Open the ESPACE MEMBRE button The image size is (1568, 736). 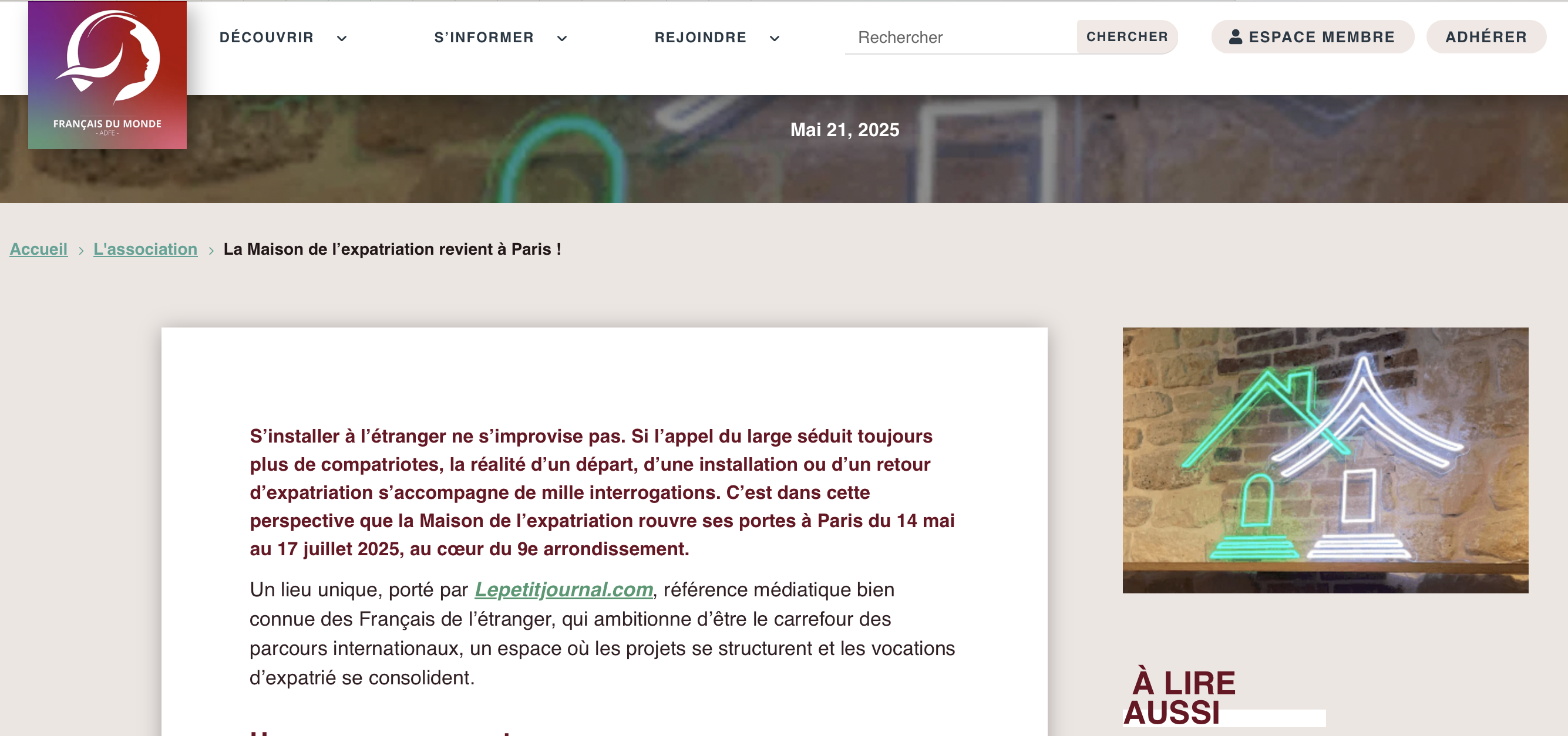(x=1313, y=36)
